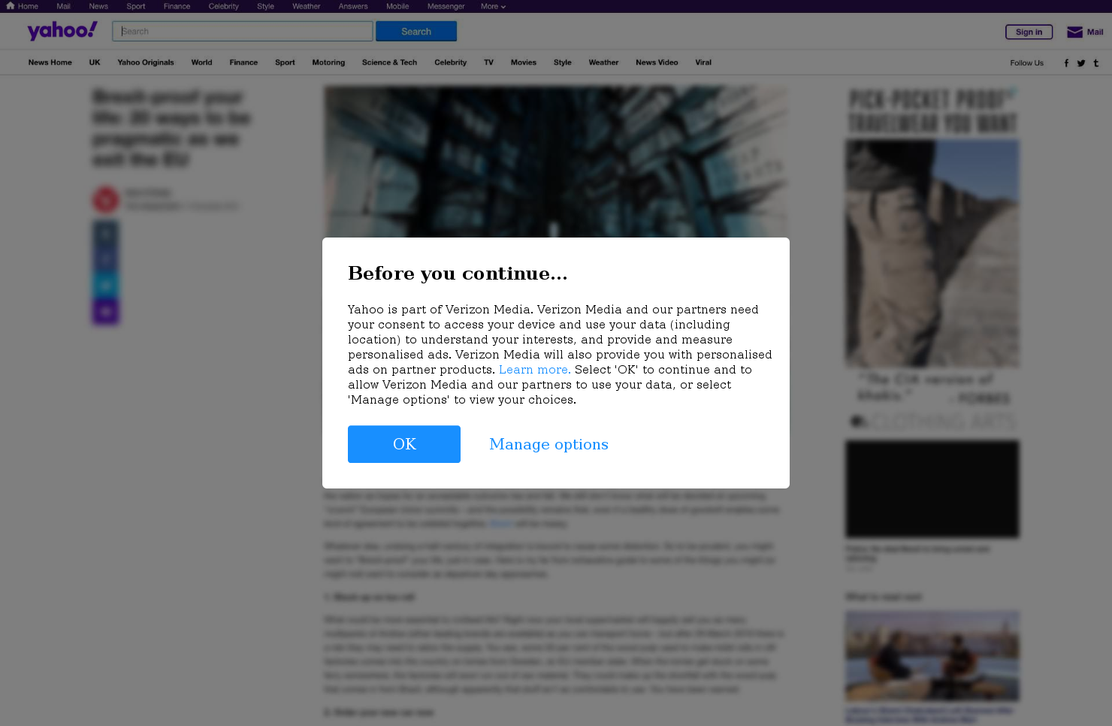
Task: Click the Sign in button
Action: [1029, 32]
